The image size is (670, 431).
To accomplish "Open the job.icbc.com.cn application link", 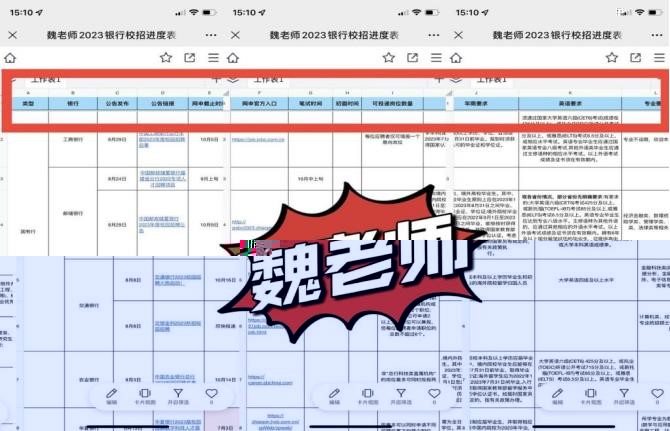I will [x=258, y=139].
